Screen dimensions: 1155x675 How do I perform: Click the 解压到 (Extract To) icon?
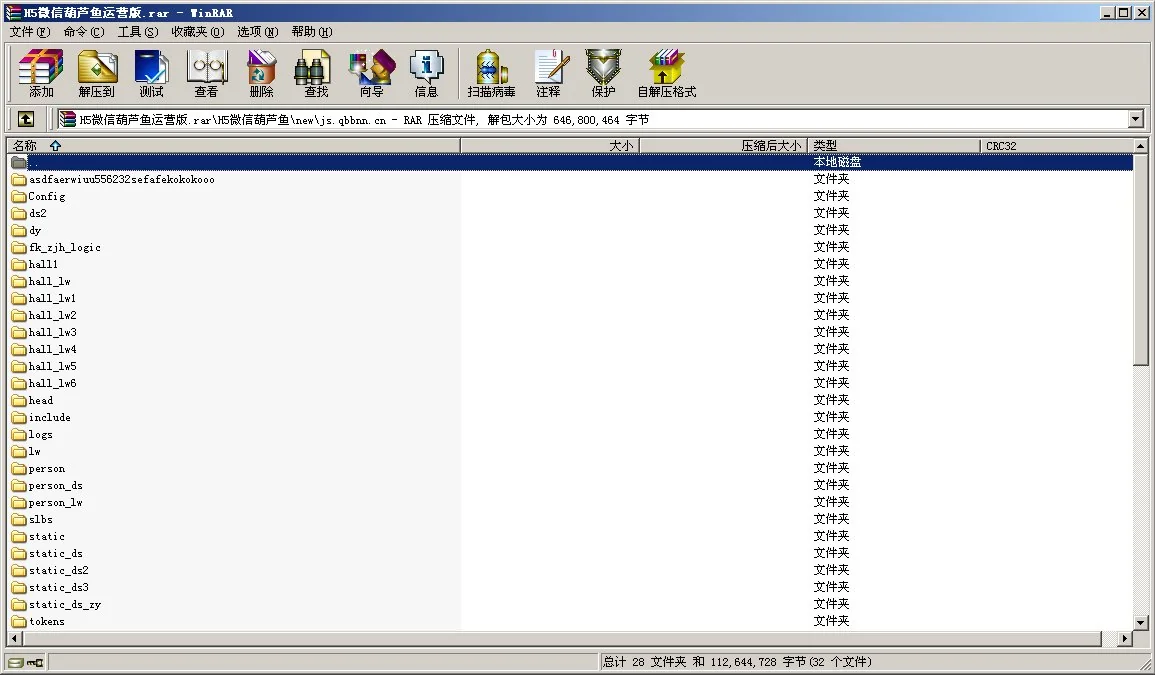coord(97,74)
